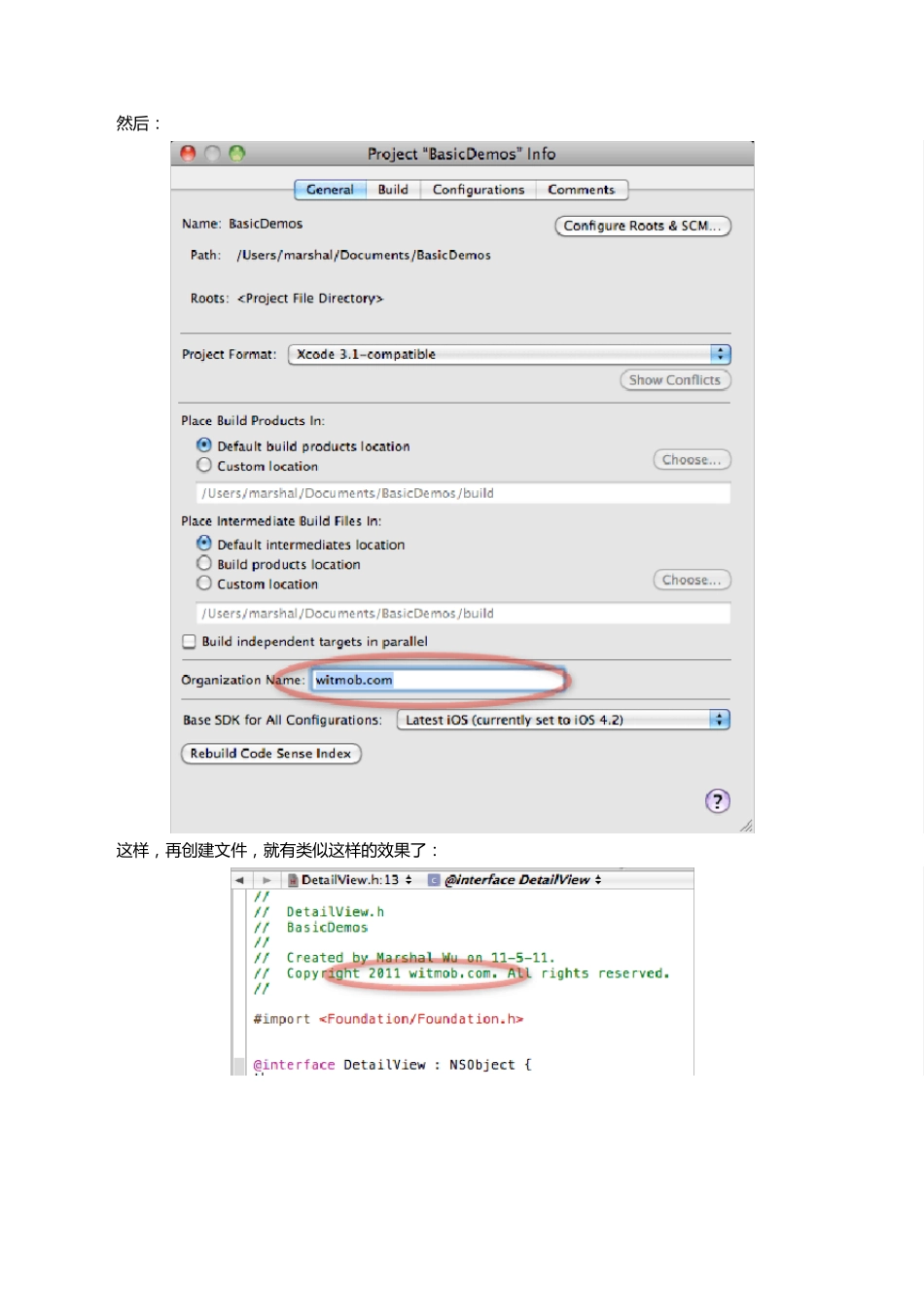
Task: Click Choose button for build products
Action: (692, 460)
